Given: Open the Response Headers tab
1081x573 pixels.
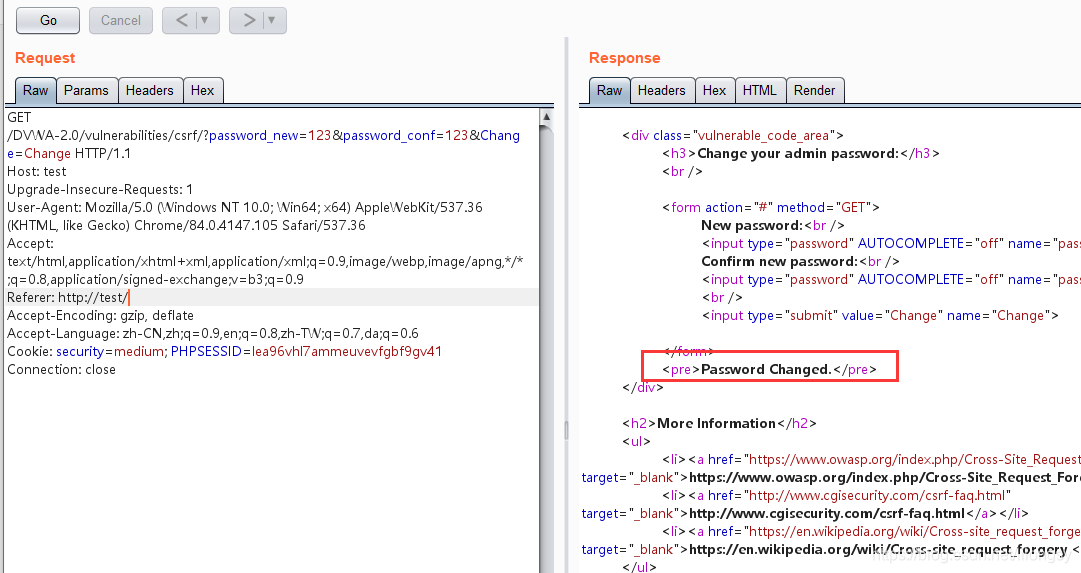Looking at the screenshot, I should 661,90.
